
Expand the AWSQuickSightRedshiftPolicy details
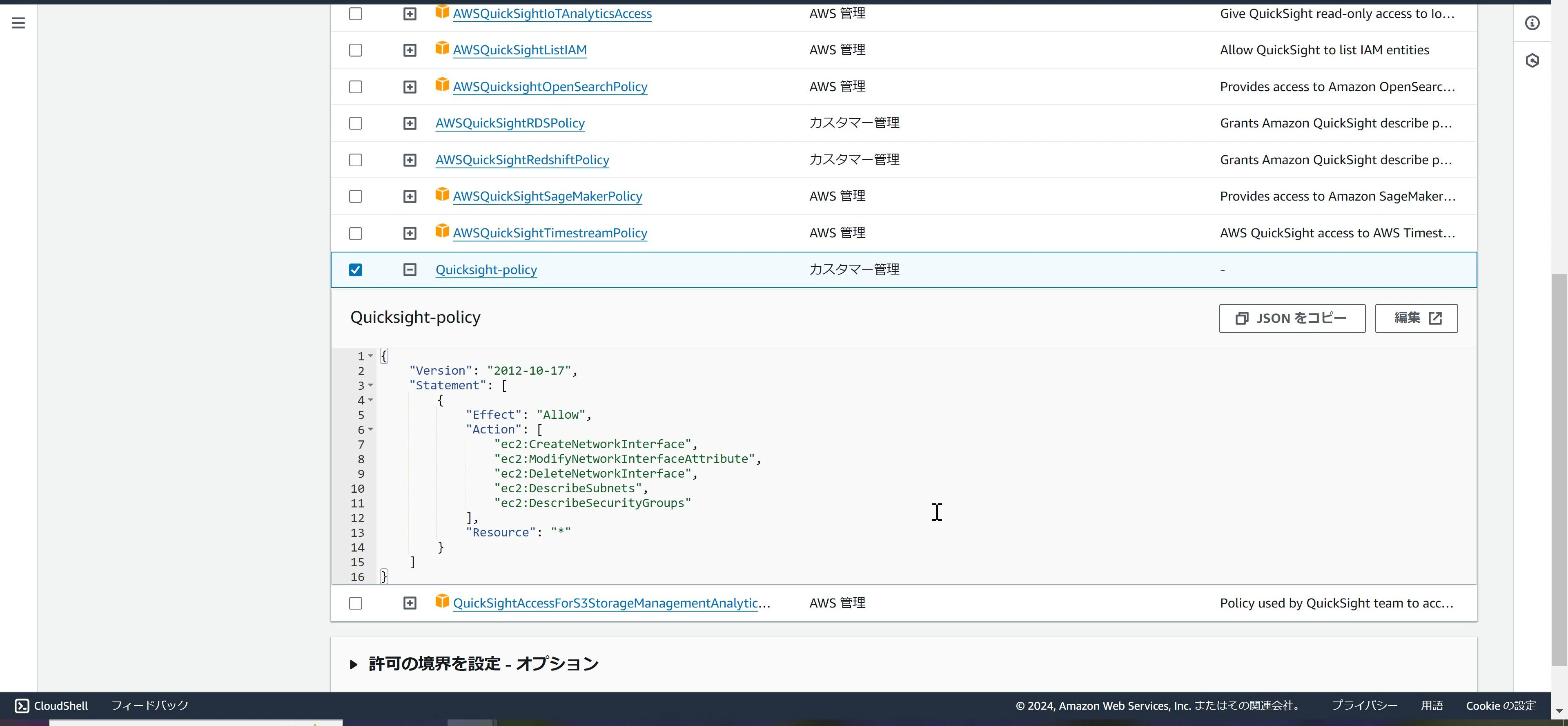410,160
